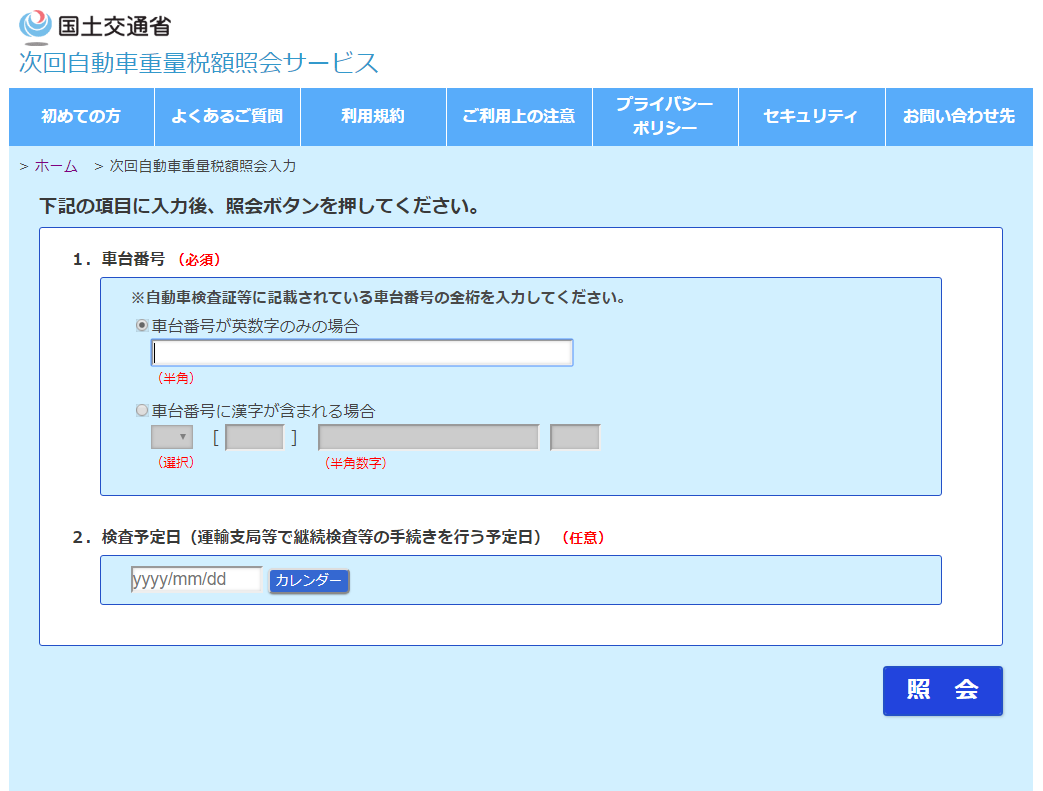Click the last small chassis number field
This screenshot has height=791, width=1043.
coord(575,437)
